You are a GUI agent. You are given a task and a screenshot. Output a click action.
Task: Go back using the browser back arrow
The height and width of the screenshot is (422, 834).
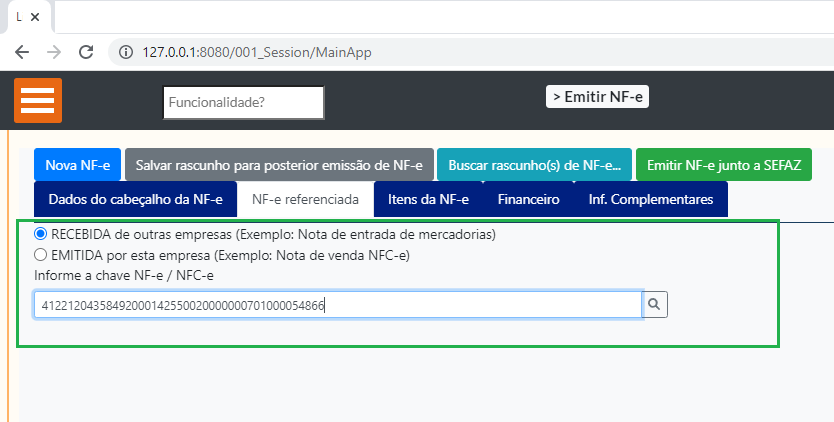coord(22,52)
